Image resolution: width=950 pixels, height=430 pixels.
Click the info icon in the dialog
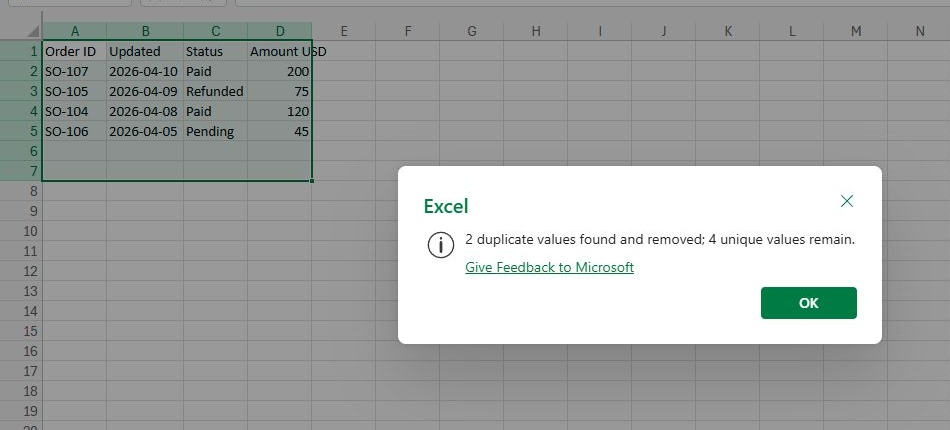click(440, 245)
